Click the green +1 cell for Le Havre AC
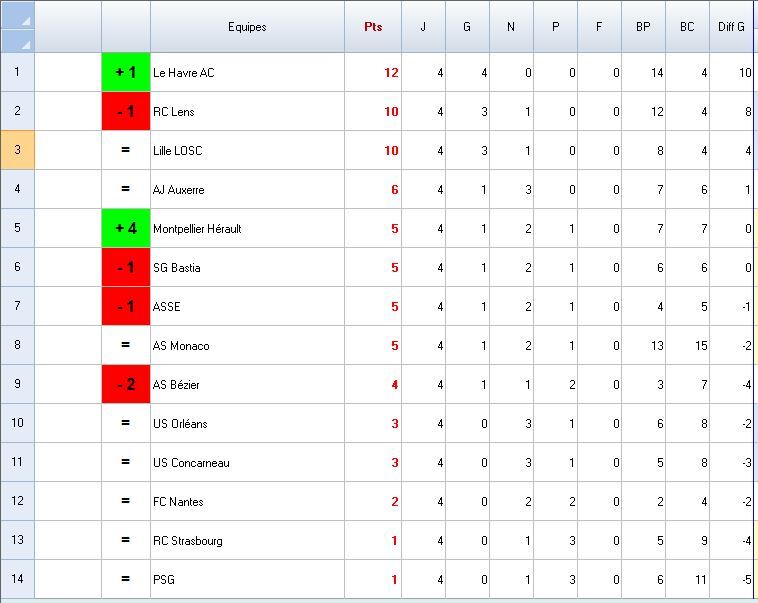The image size is (758, 603). tap(126, 72)
